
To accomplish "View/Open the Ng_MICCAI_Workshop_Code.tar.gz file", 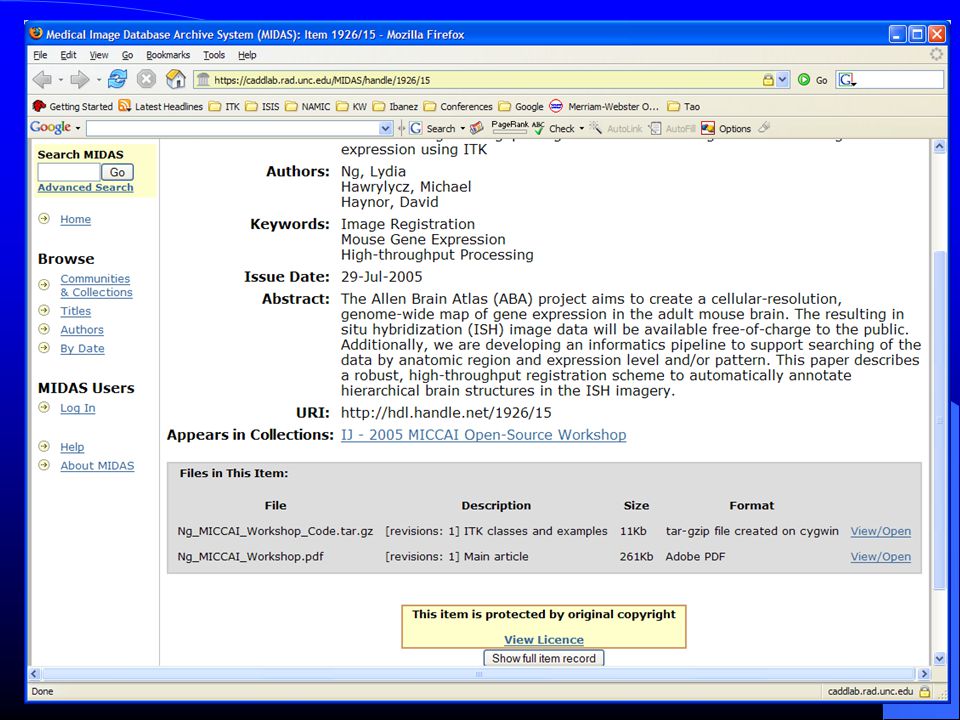I will 880,531.
